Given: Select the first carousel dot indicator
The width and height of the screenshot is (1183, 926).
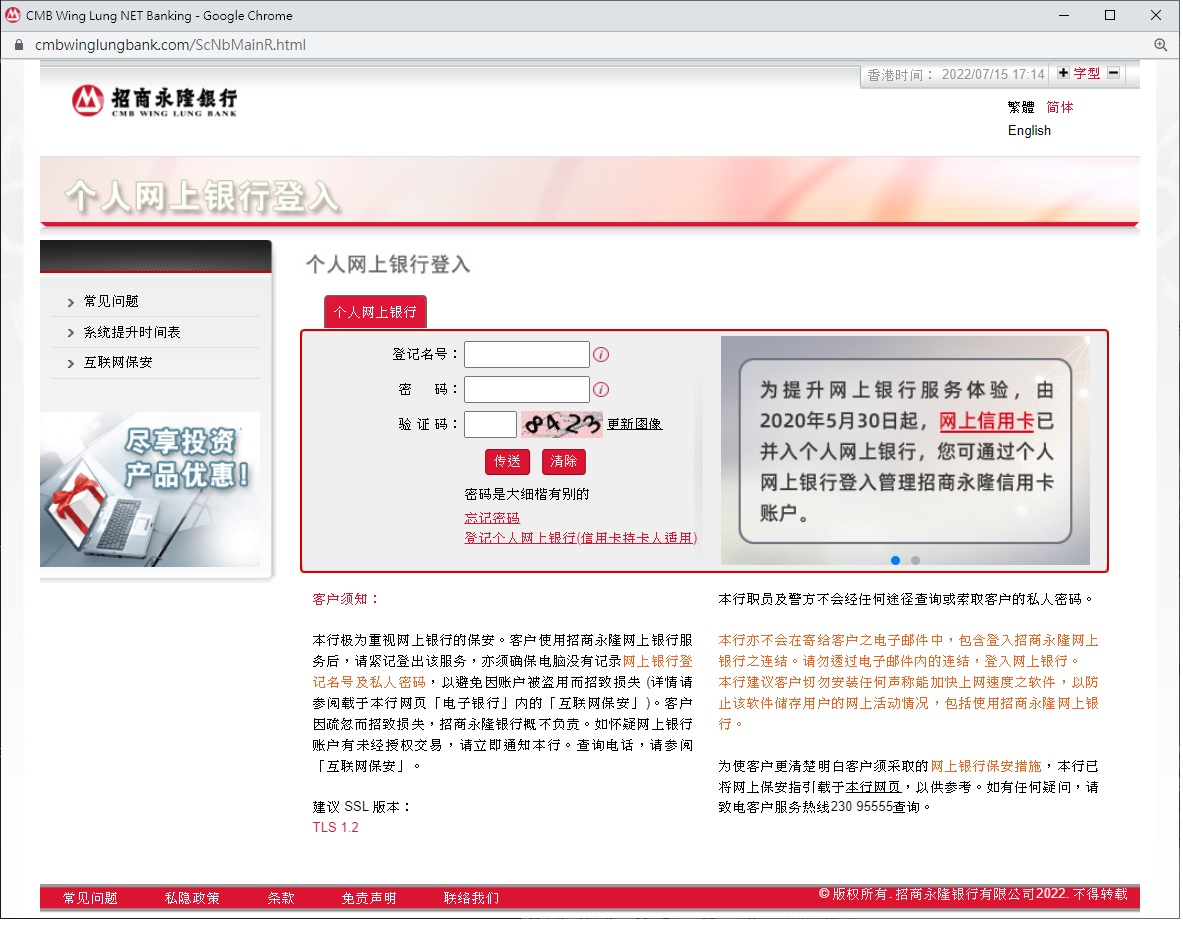Looking at the screenshot, I should pyautogui.click(x=896, y=561).
